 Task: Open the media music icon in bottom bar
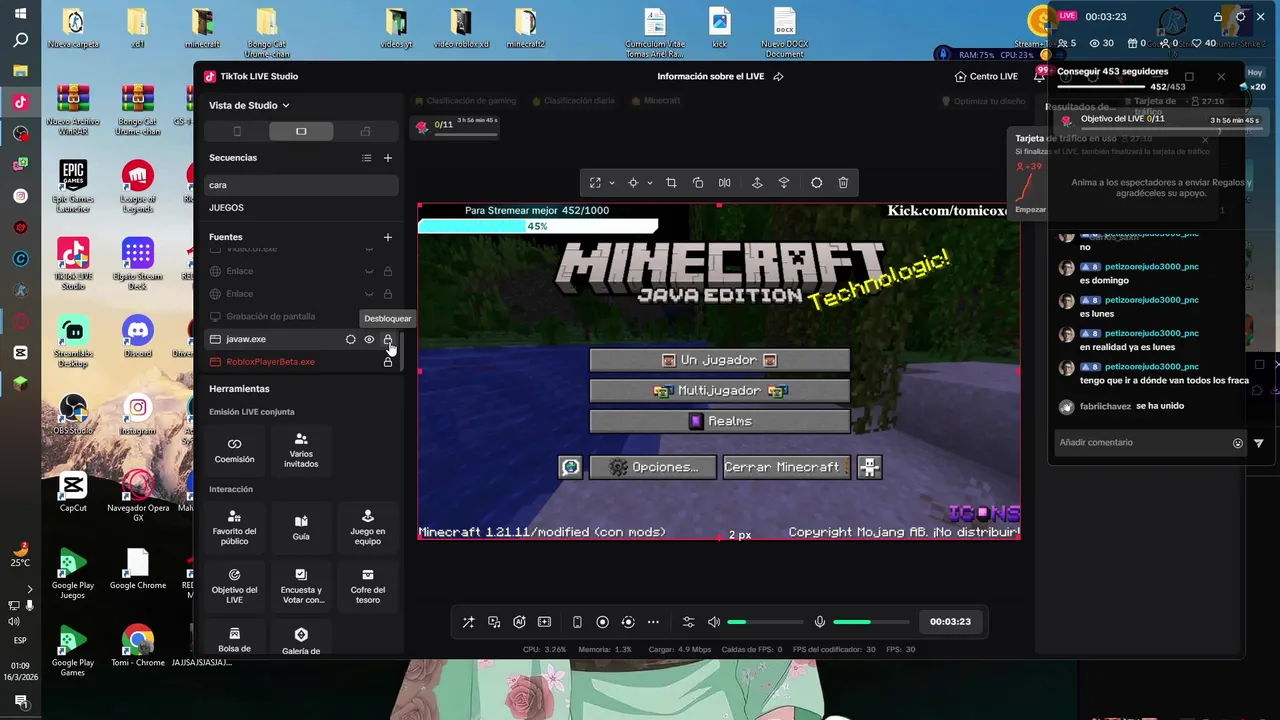(x=494, y=622)
